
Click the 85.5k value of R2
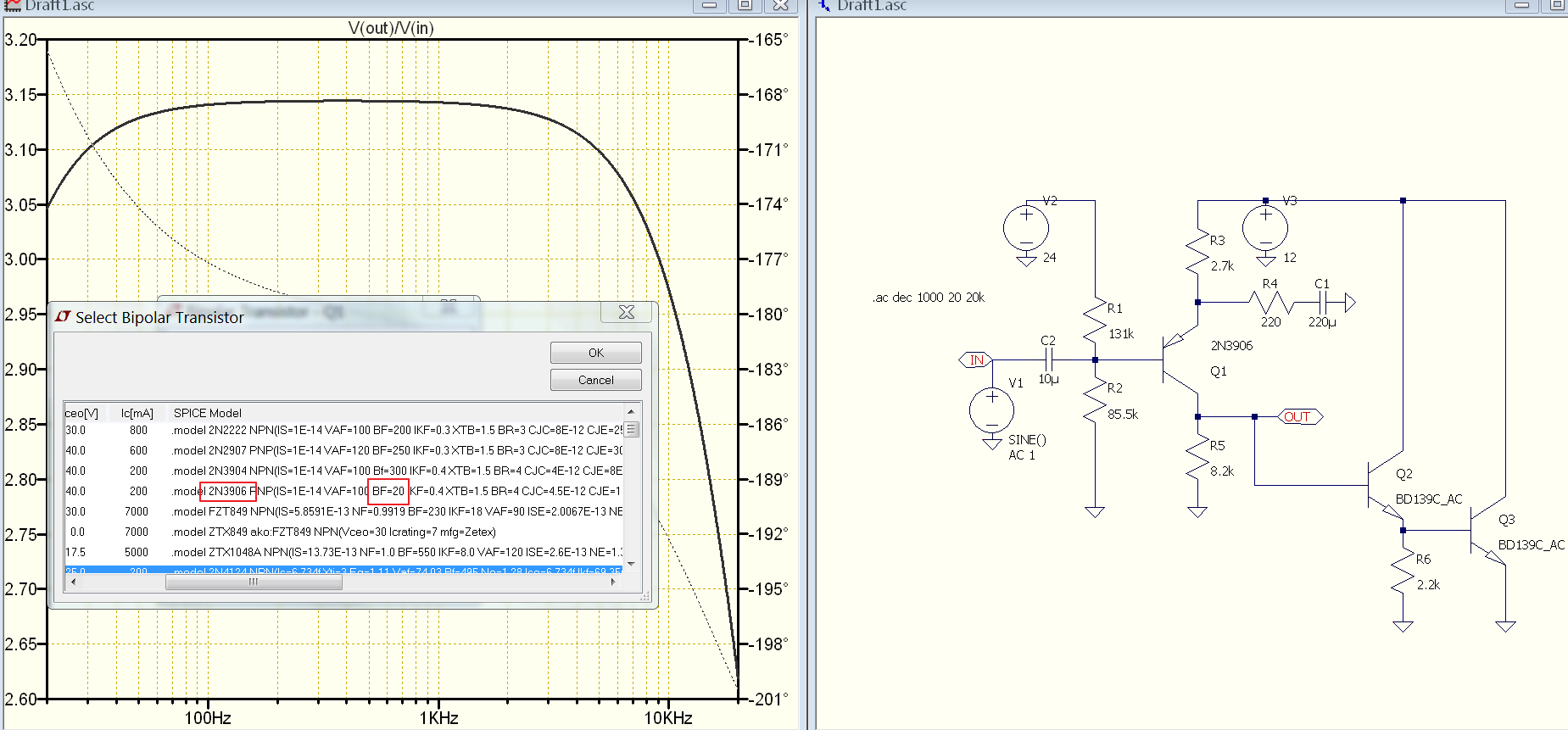1123,414
